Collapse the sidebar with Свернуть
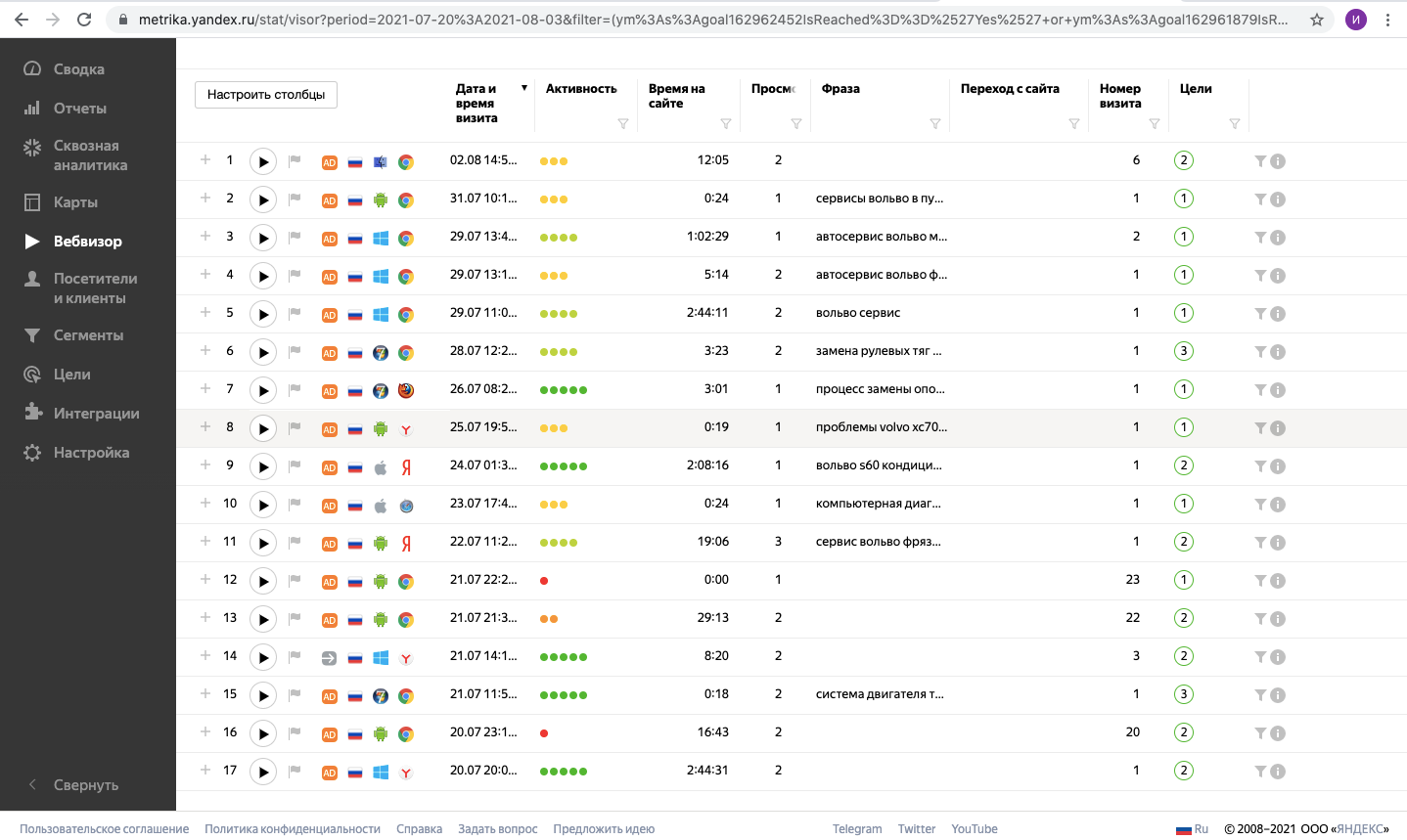Screen dimensions: 1407x840 [x=85, y=785]
